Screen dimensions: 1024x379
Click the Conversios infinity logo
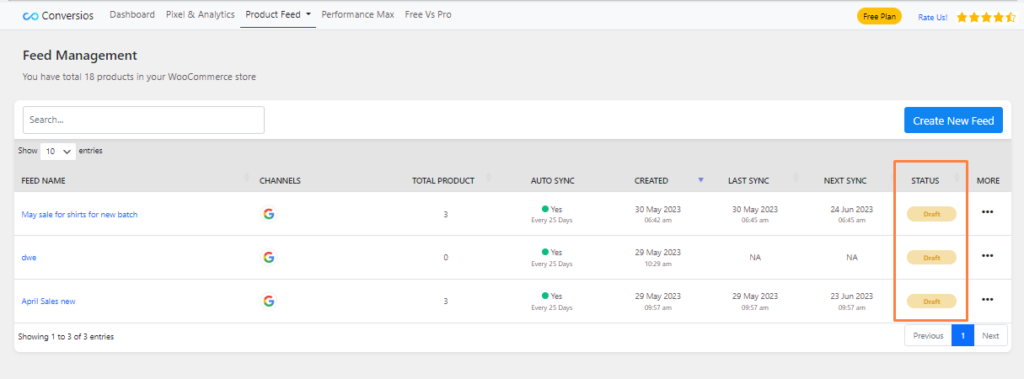coord(30,16)
